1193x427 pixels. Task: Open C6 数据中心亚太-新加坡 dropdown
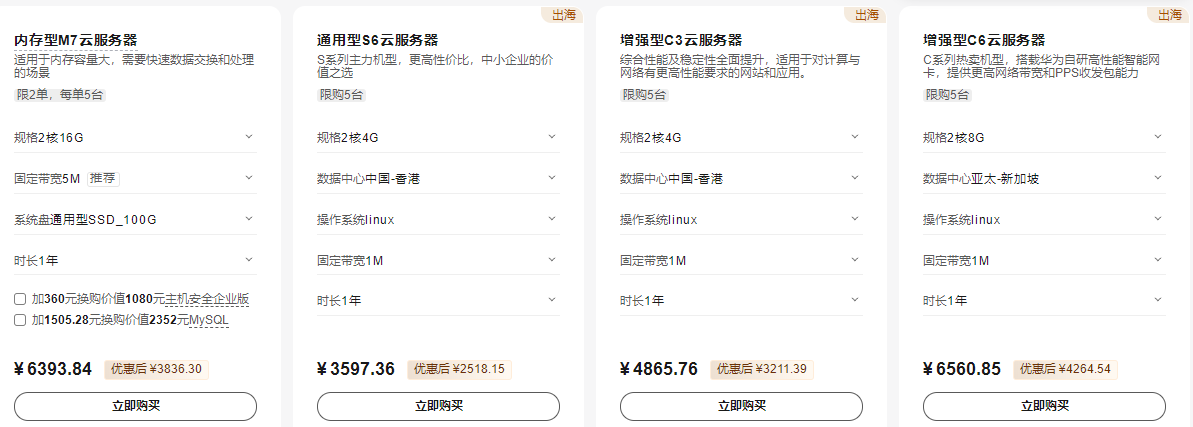tap(1158, 178)
